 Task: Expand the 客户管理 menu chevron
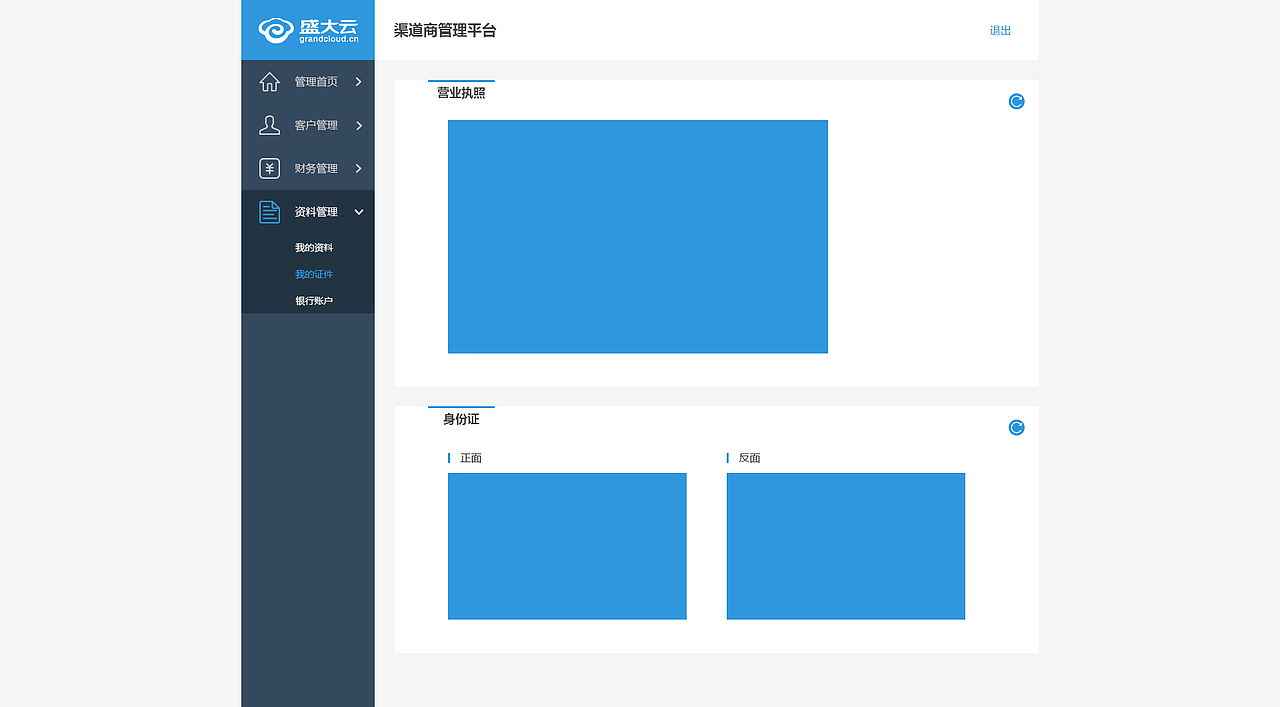358,125
